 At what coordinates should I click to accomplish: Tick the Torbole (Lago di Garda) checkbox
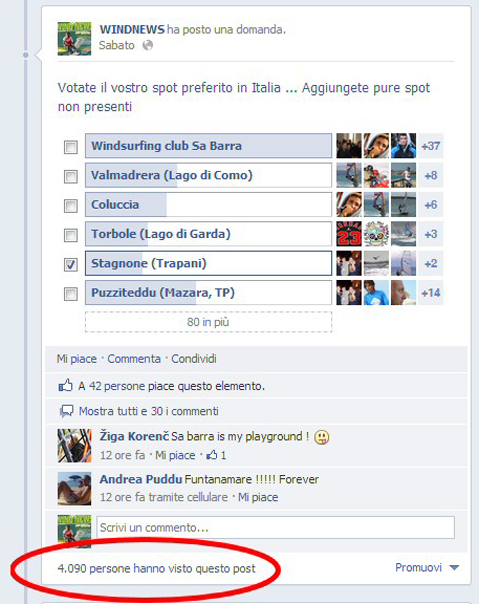(71, 235)
